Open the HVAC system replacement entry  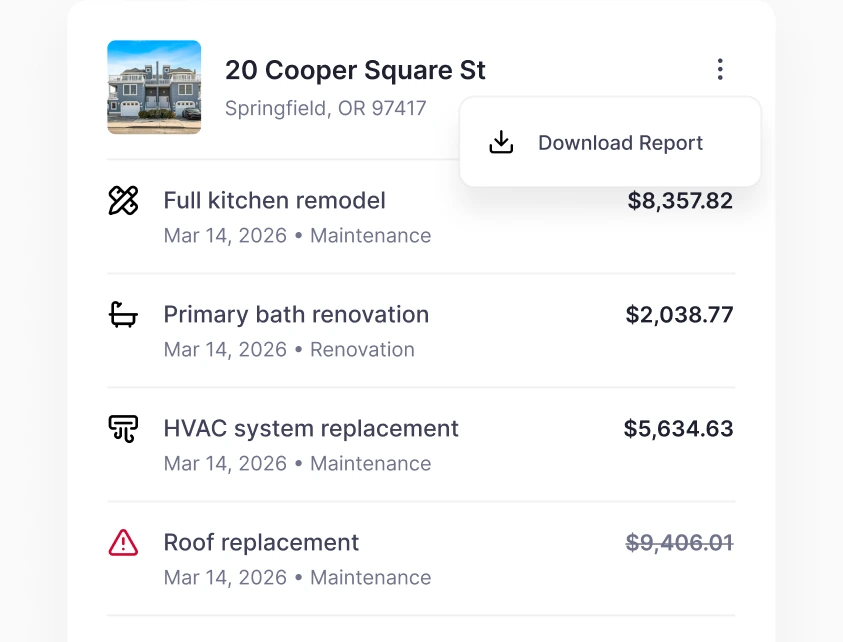[421, 445]
